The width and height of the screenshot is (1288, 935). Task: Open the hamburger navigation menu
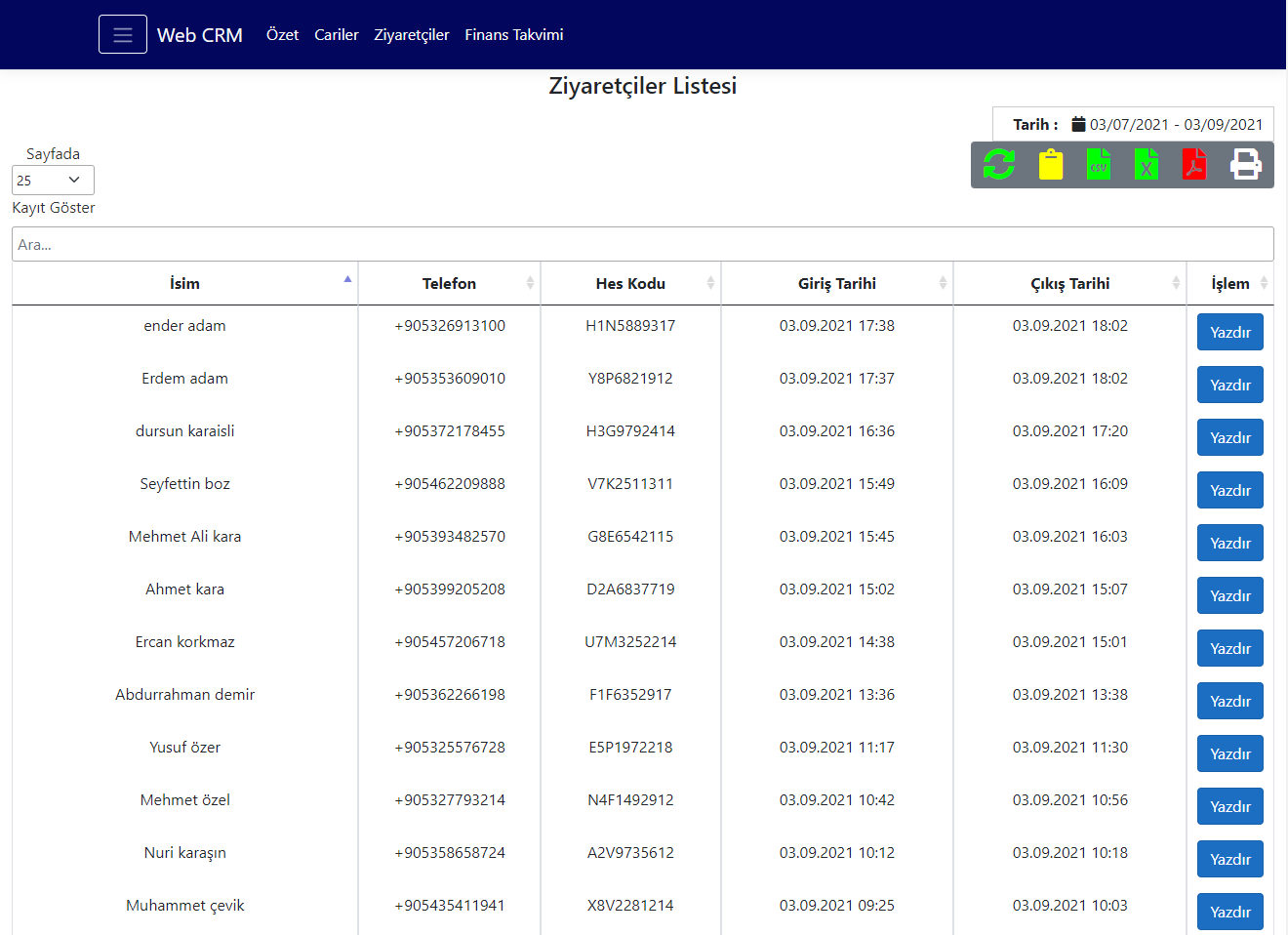pos(123,34)
